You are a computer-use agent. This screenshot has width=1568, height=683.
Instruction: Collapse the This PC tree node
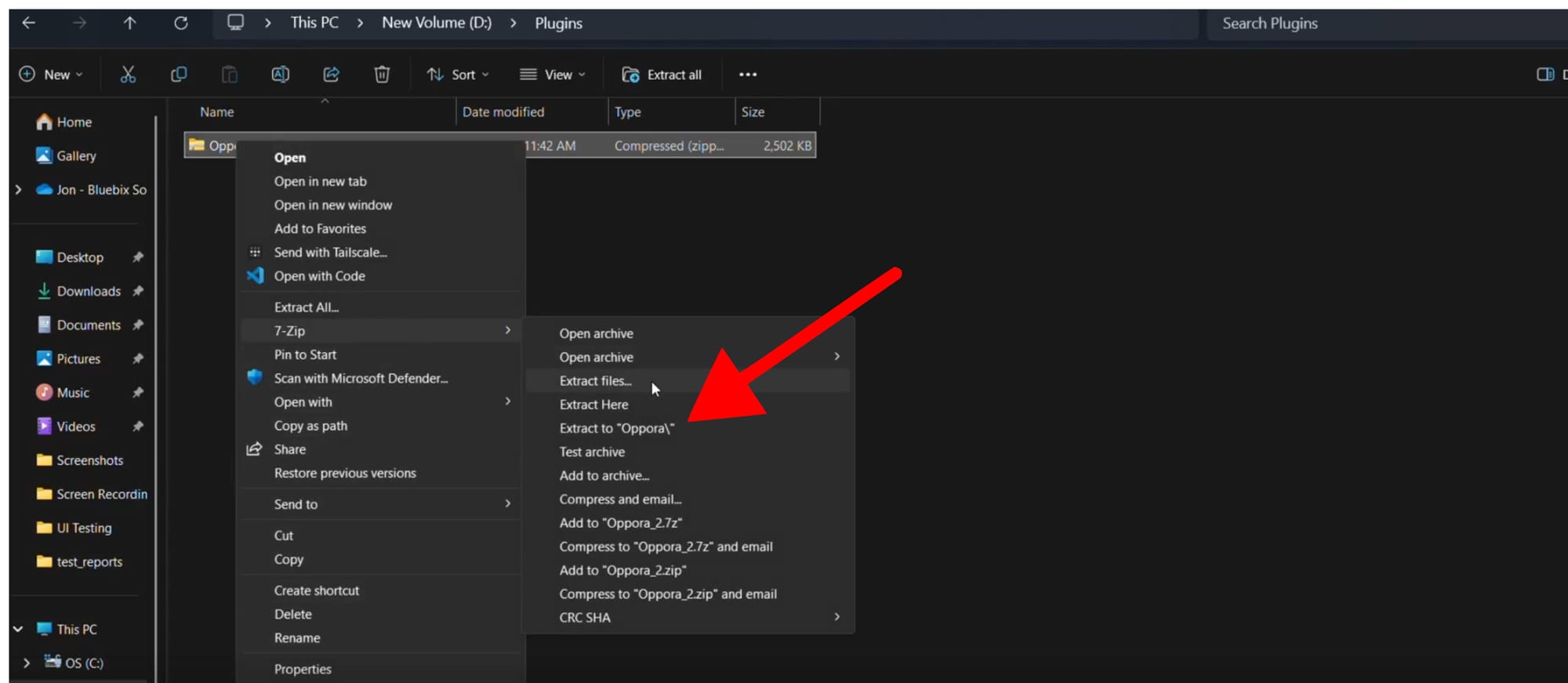18,629
